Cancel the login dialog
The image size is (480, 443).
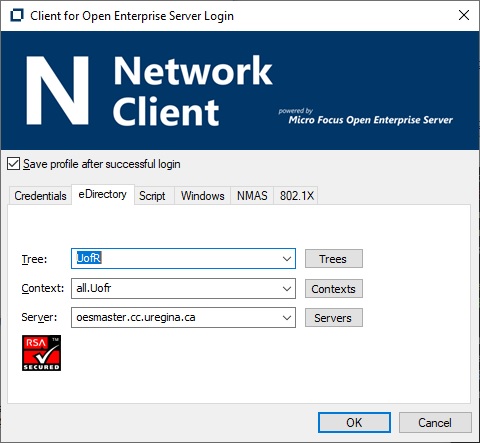click(x=435, y=423)
